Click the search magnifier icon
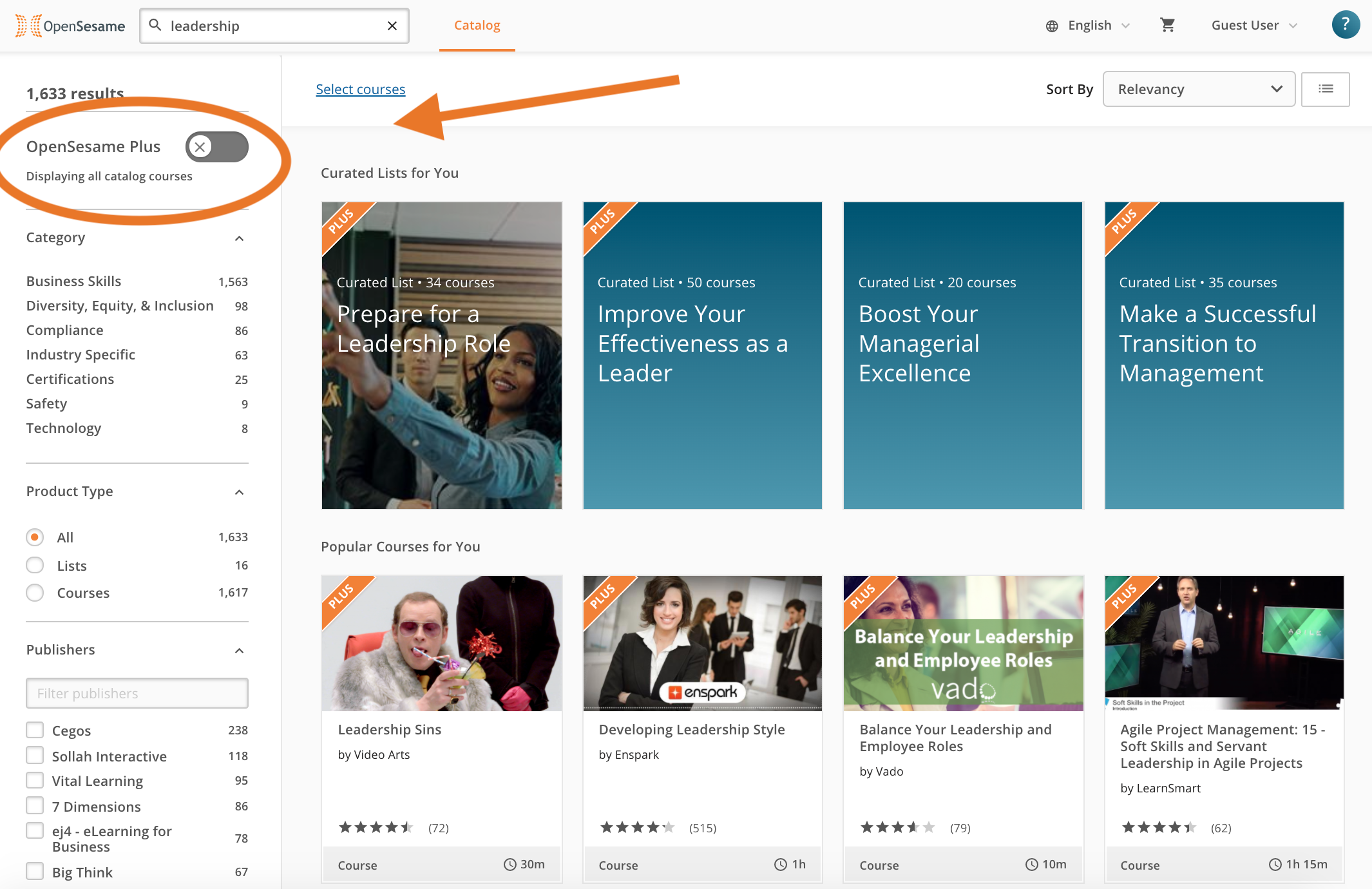This screenshot has width=1372, height=889. tap(155, 25)
